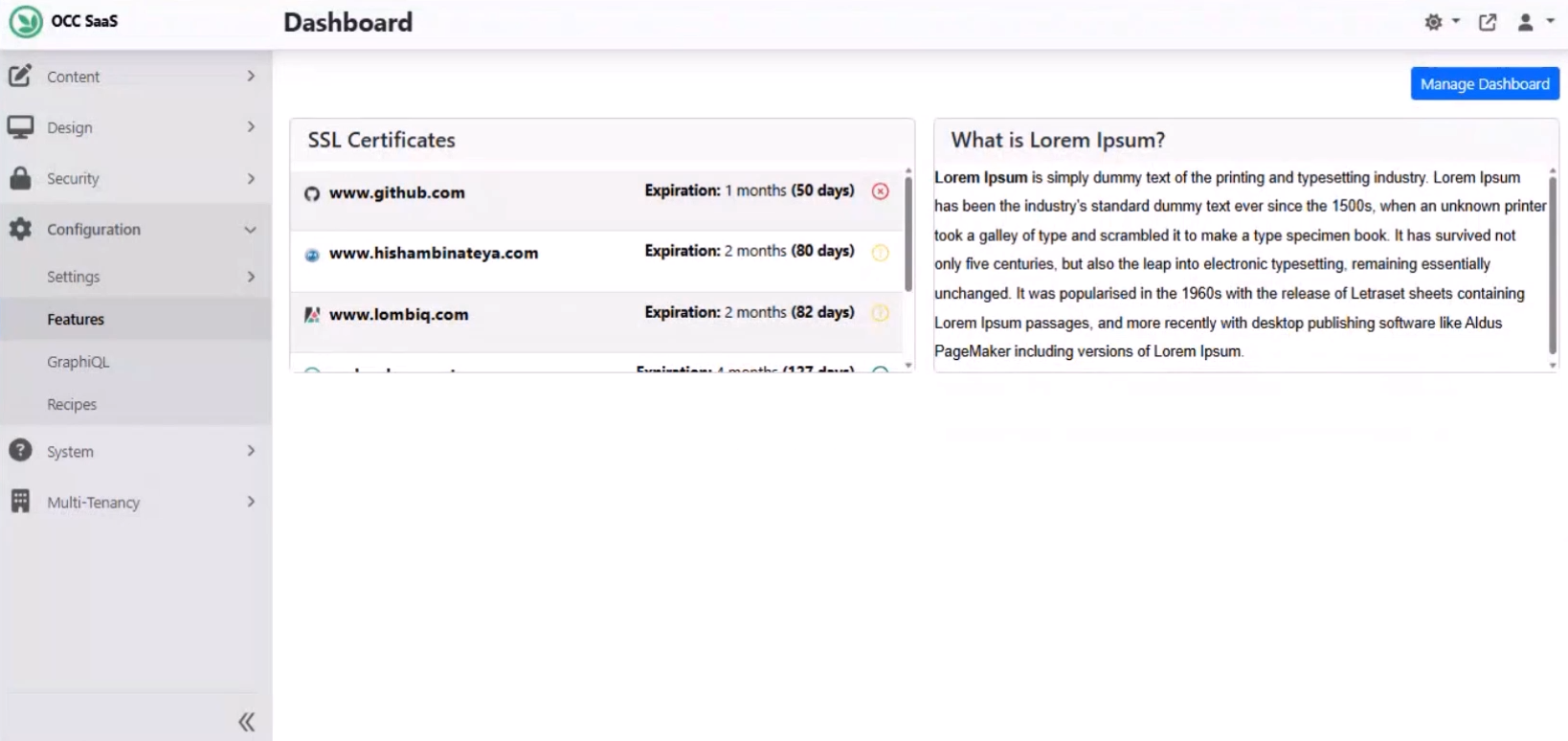Click the Configuration gears icon
Viewport: 1568px width, 741px height.
pyautogui.click(x=20, y=229)
